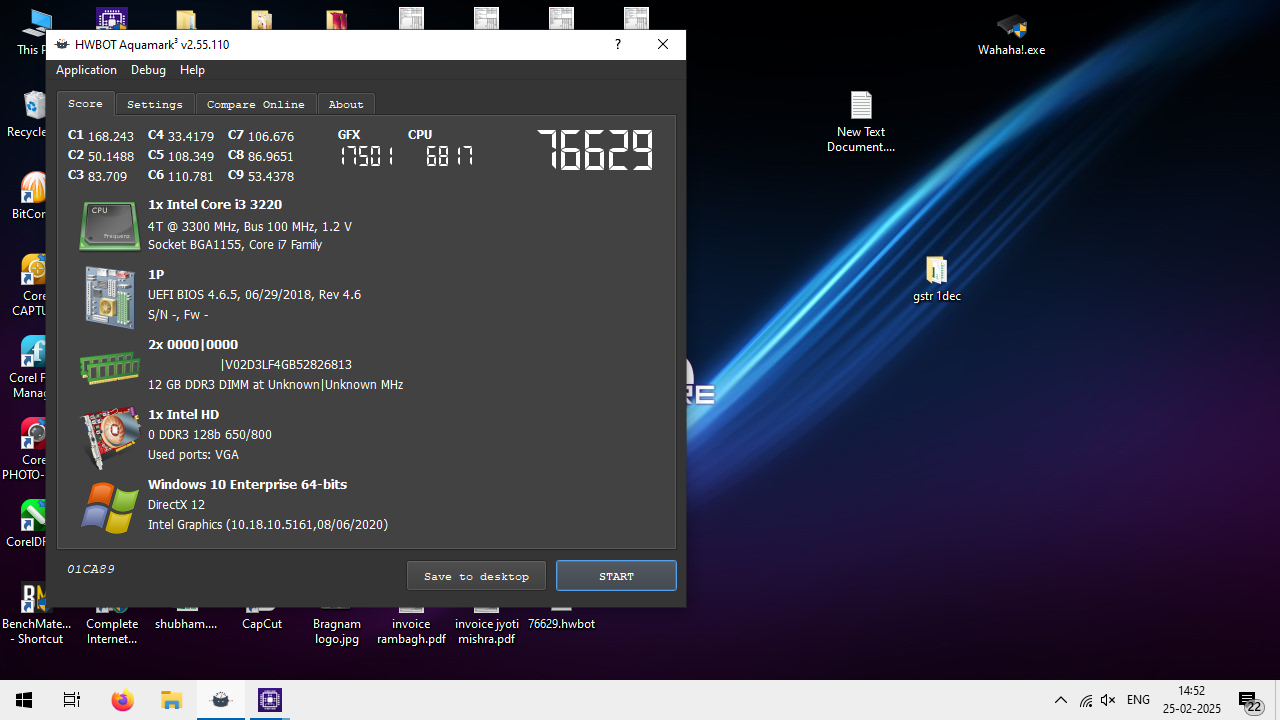Click the taskbar clock and date
Screen dimensions: 1280x720
pos(1192,700)
